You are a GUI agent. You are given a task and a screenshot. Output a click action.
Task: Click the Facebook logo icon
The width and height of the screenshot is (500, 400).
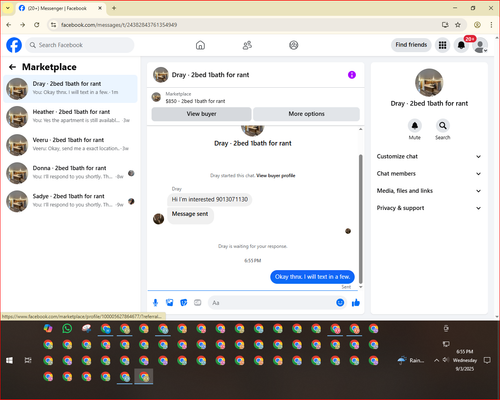pyautogui.click(x=14, y=45)
